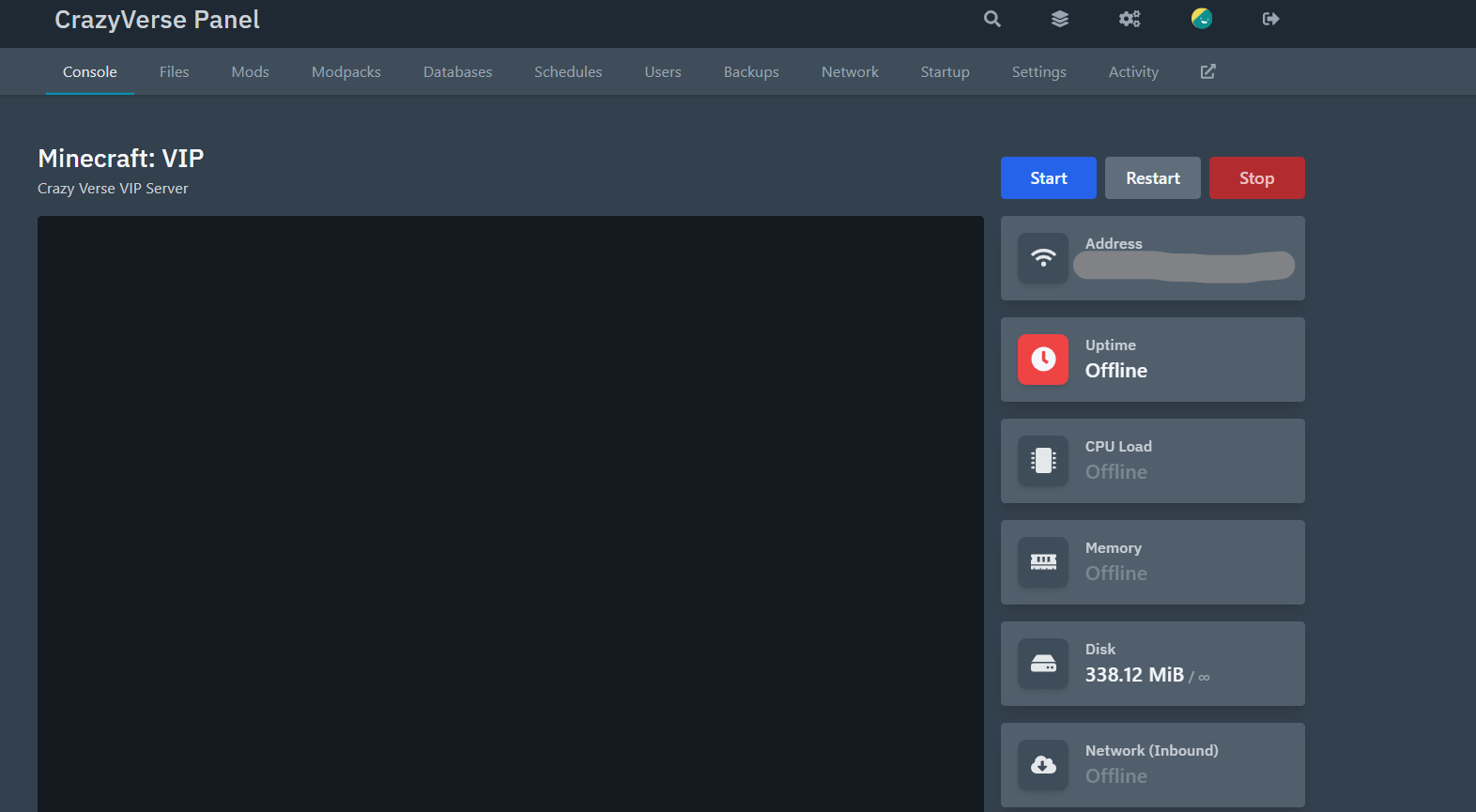Click the sign out icon
The image size is (1476, 812).
pos(1271,19)
